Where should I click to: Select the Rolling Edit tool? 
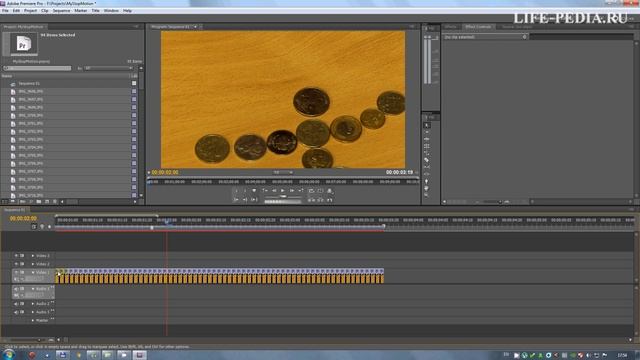coord(427,146)
